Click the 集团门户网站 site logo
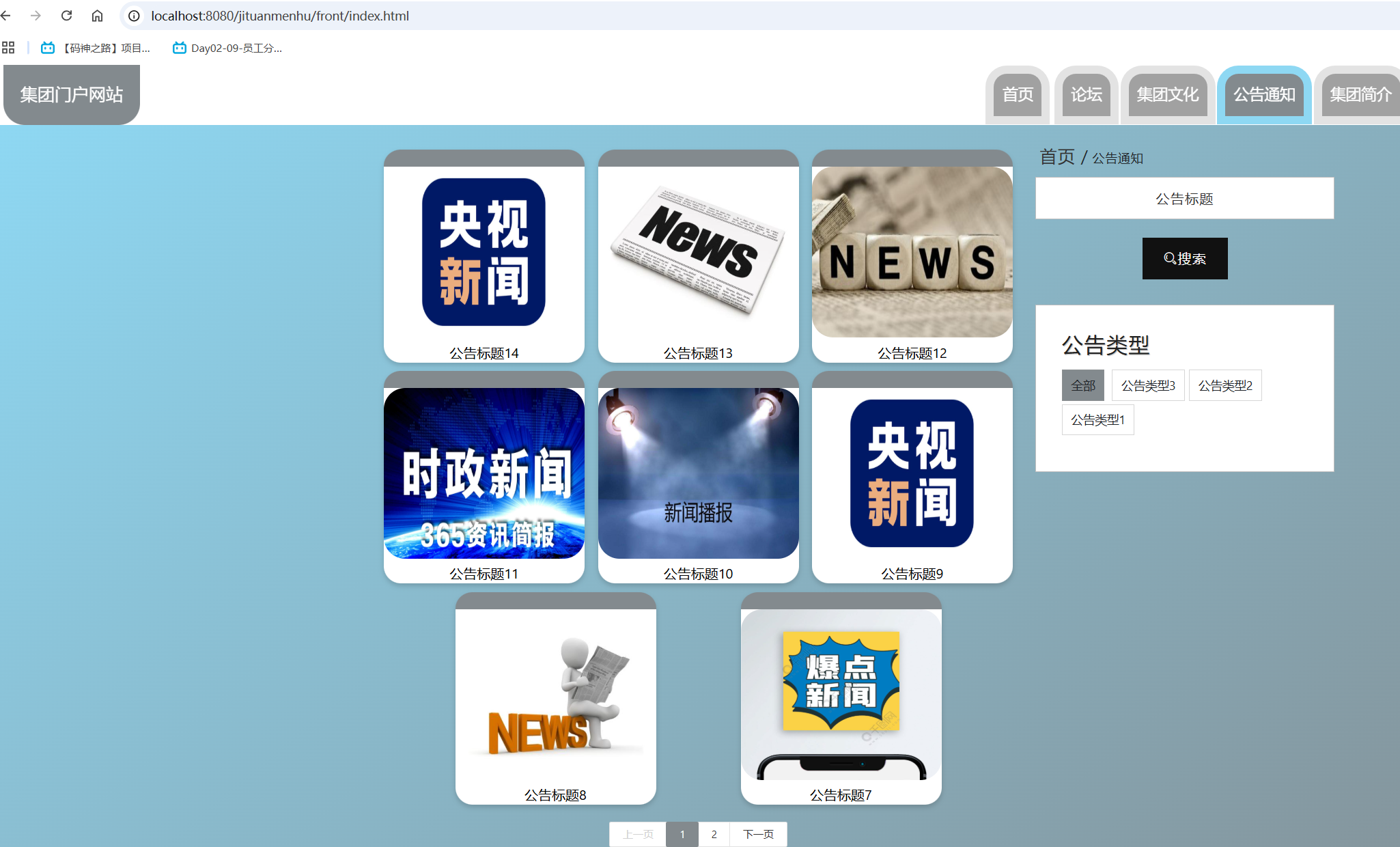This screenshot has width=1400, height=847. click(71, 94)
